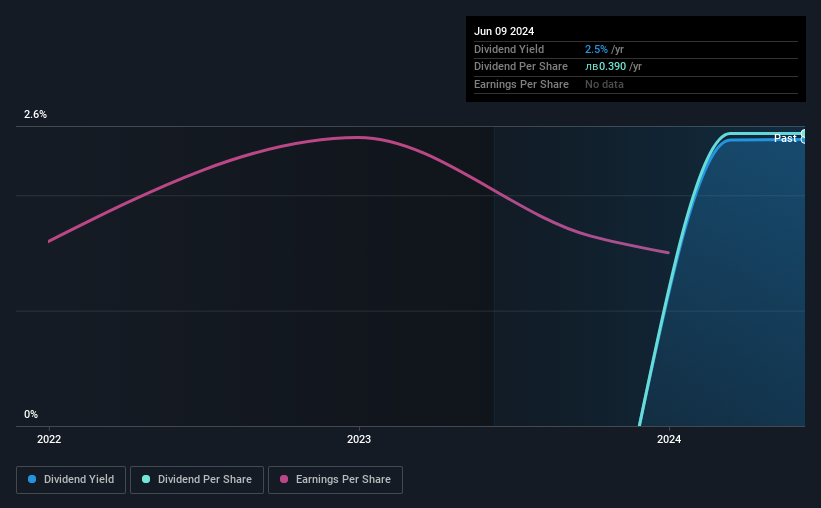Click the 2024 x-axis label
This screenshot has height=508, width=821.
(x=669, y=439)
